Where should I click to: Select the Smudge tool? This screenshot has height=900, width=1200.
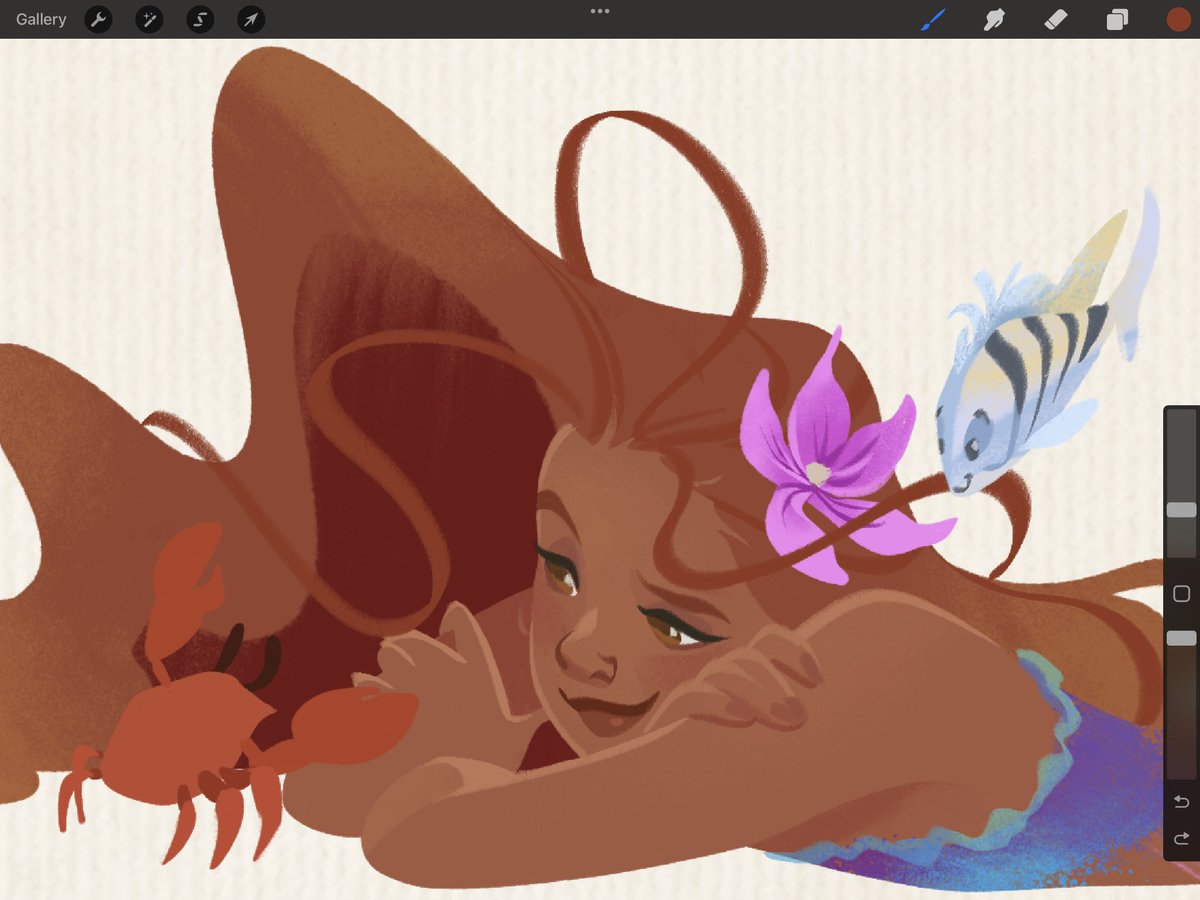994,19
